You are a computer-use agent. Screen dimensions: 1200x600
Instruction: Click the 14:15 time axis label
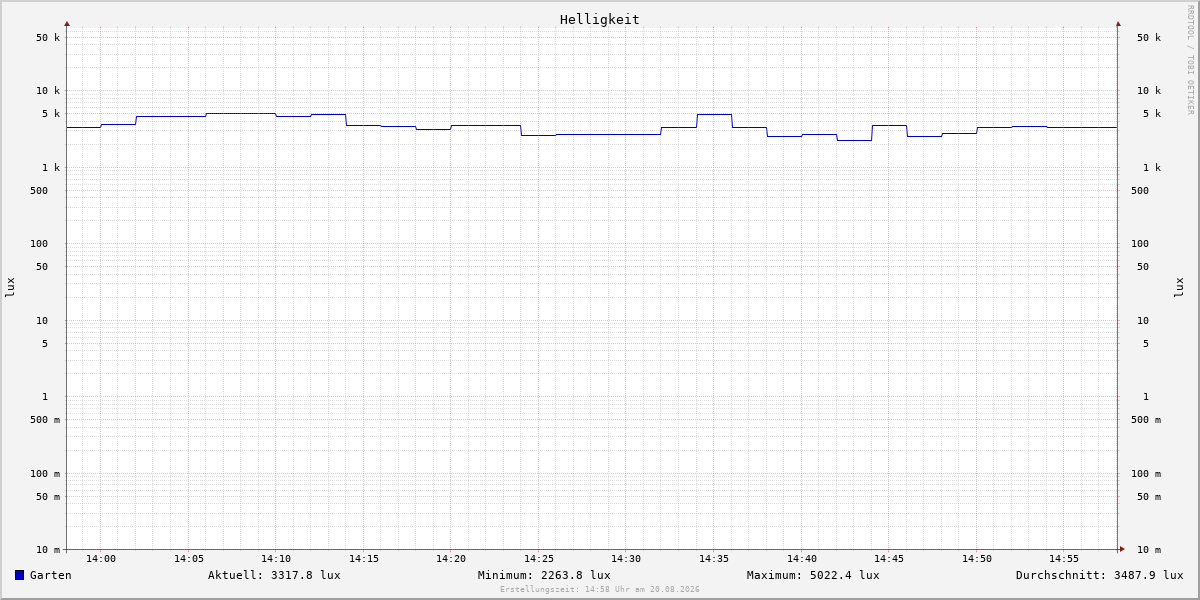pyautogui.click(x=364, y=559)
